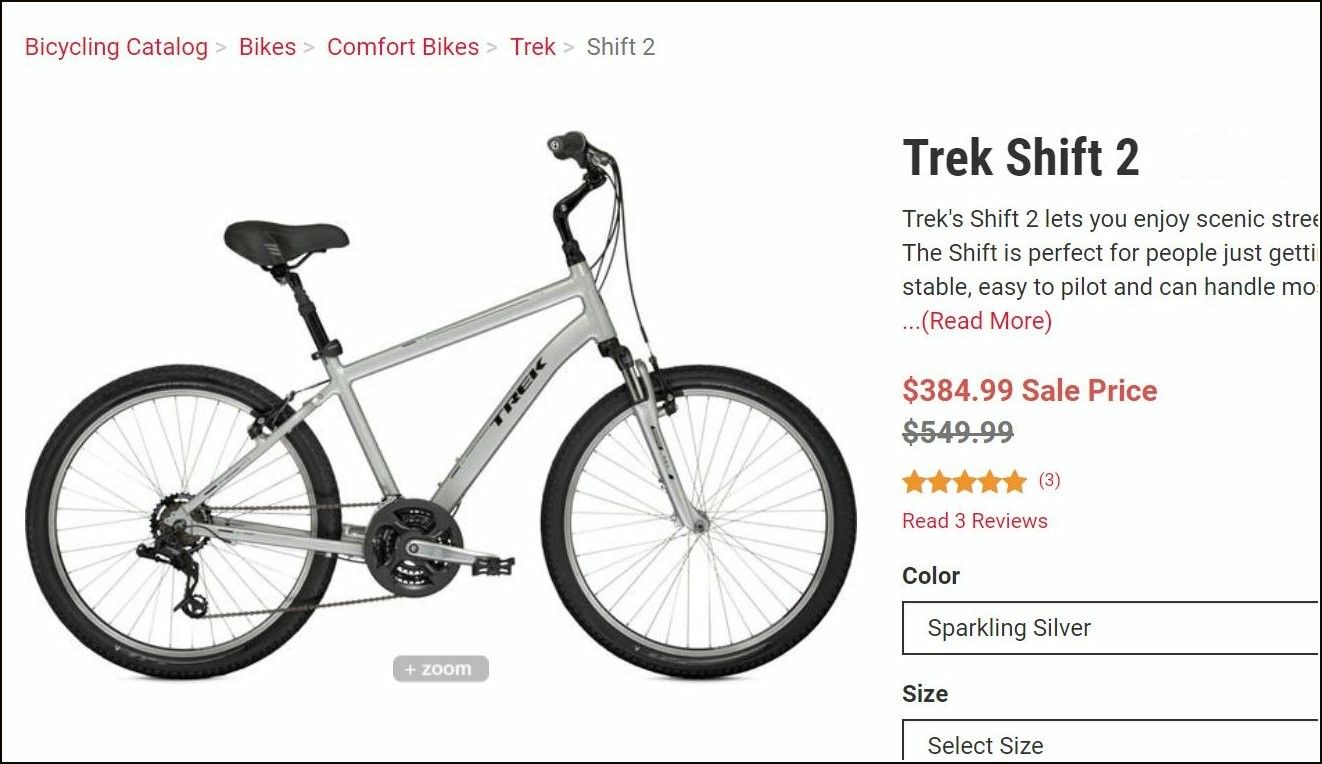The width and height of the screenshot is (1322, 764).
Task: Click the crossed-out $549.99 original price
Action: [x=958, y=433]
